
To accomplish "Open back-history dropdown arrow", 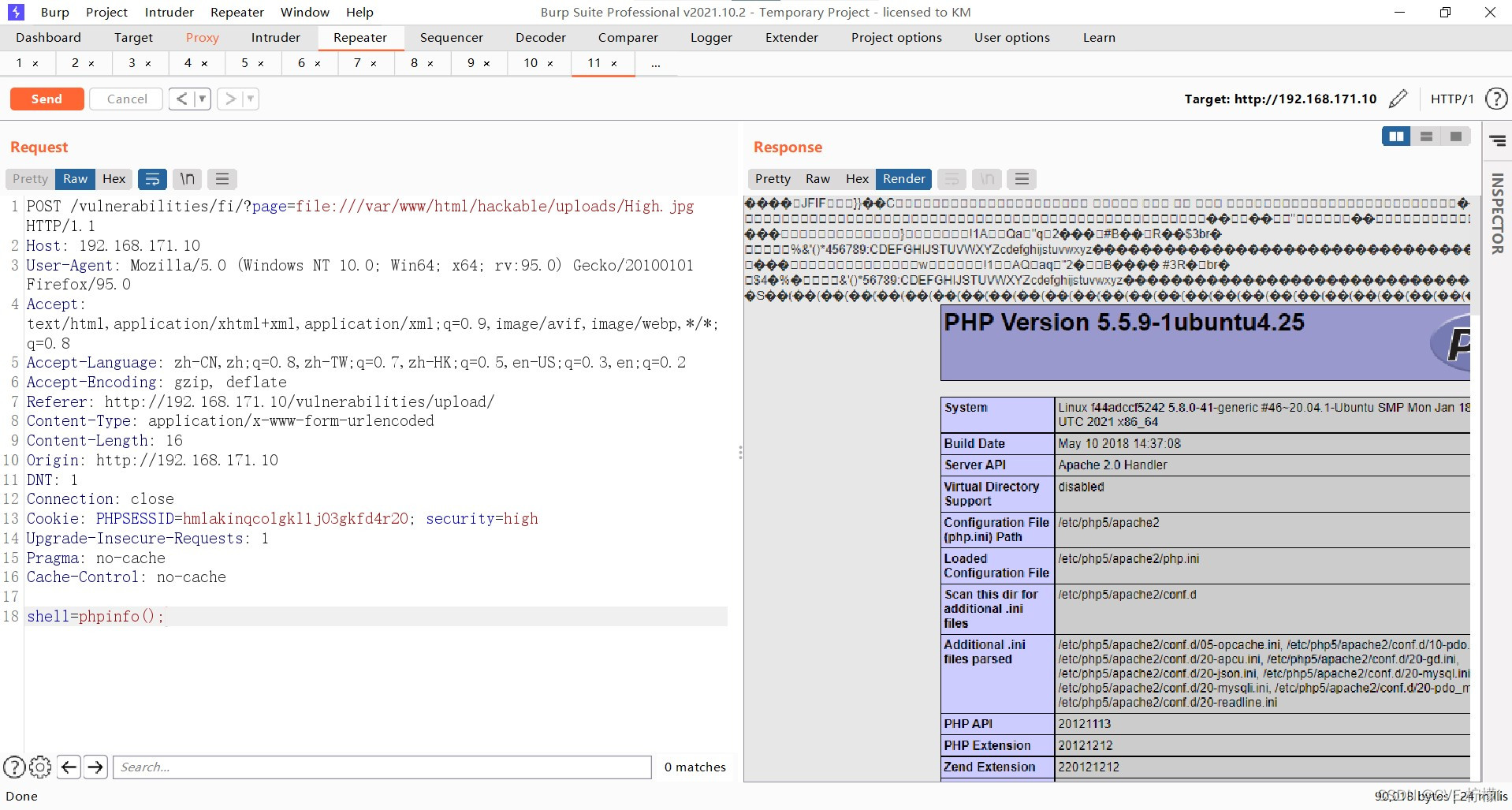I will (202, 99).
